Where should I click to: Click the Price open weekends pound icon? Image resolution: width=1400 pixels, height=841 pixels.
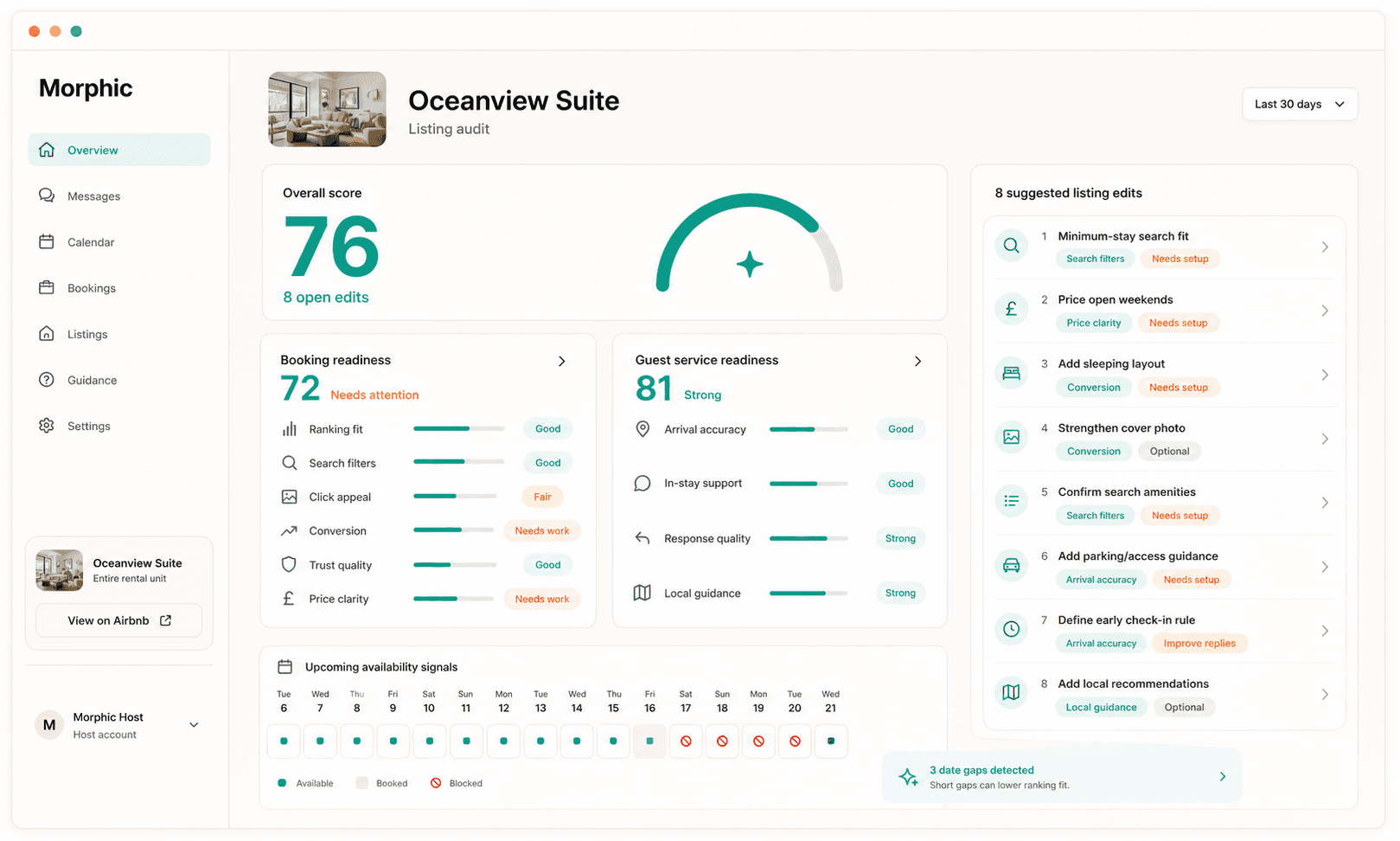click(1011, 310)
